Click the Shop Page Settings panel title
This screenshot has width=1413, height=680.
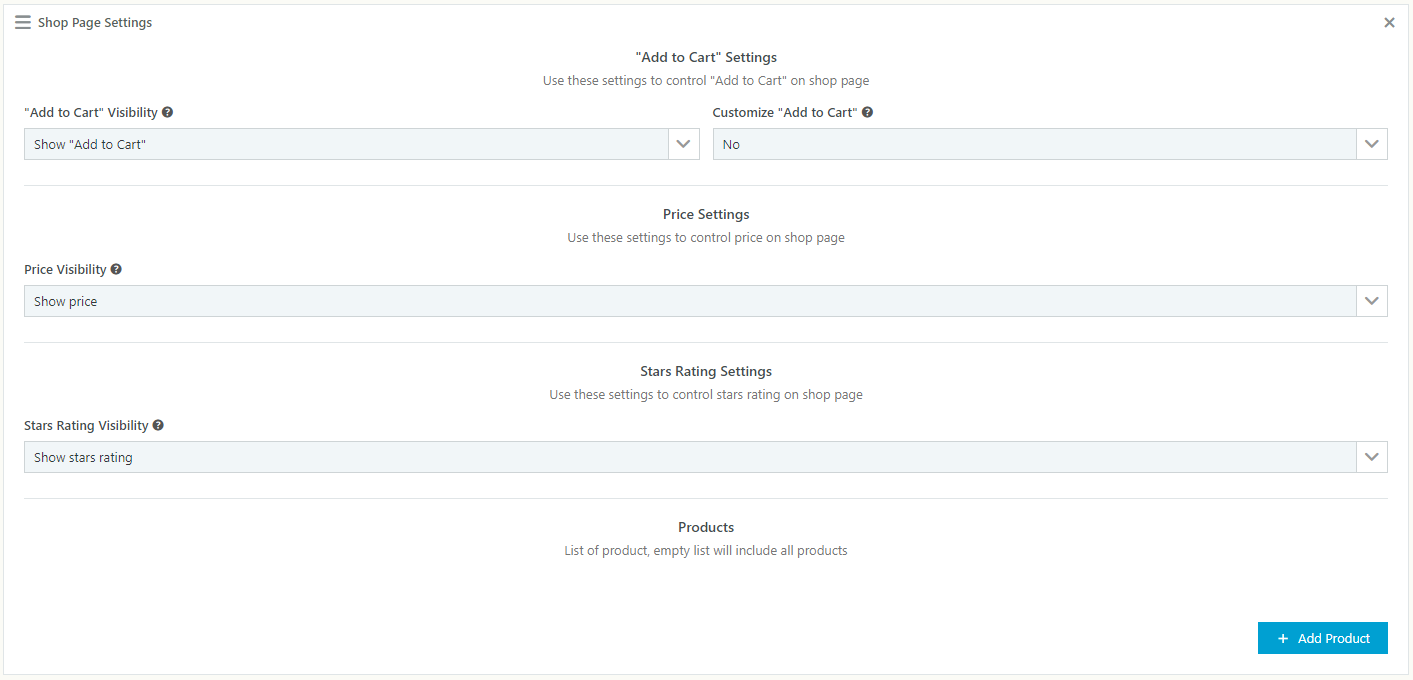point(95,22)
